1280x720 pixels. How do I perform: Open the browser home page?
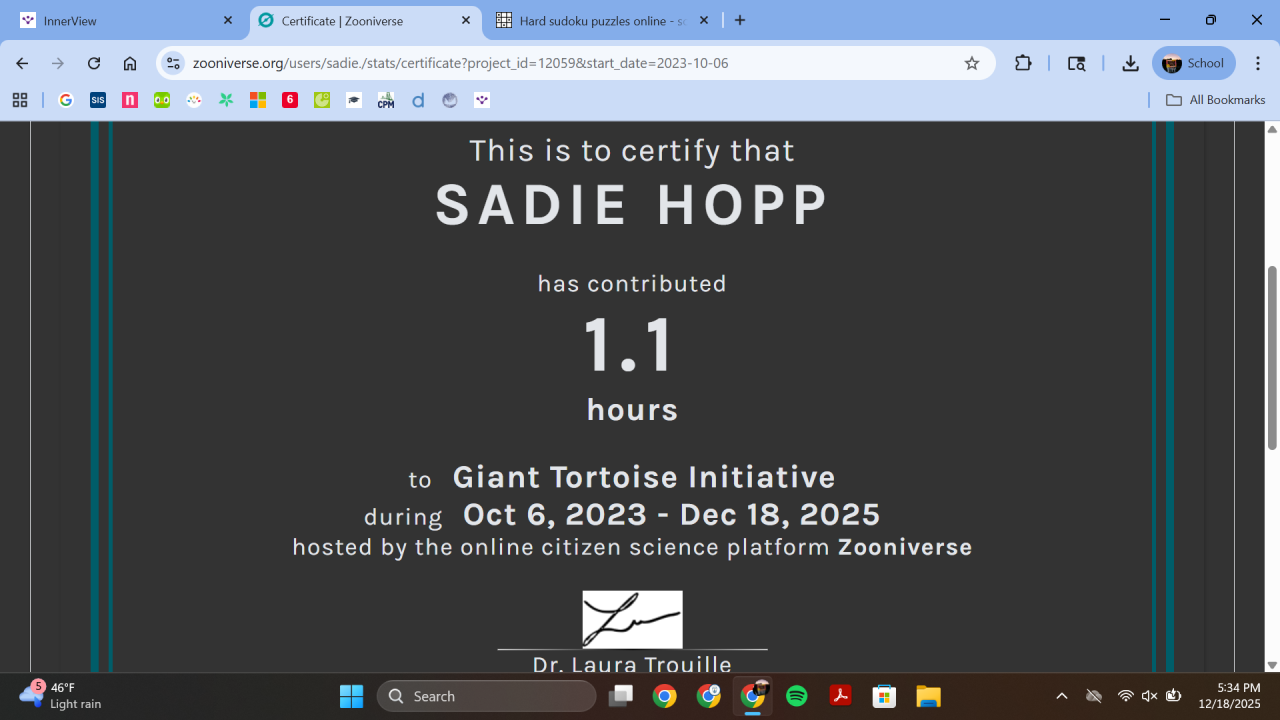click(x=130, y=63)
